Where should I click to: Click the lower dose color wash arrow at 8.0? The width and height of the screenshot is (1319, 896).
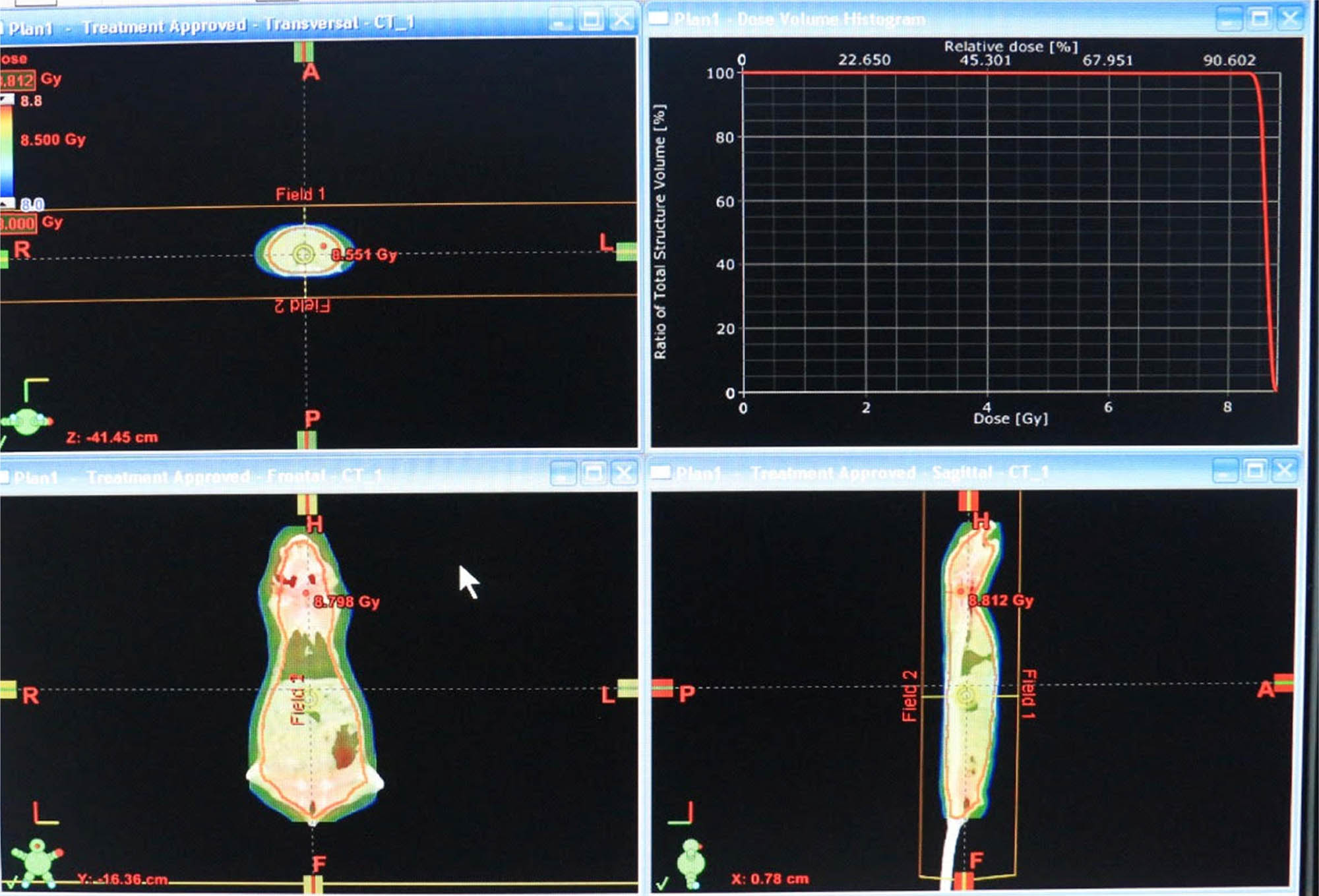click(x=7, y=203)
